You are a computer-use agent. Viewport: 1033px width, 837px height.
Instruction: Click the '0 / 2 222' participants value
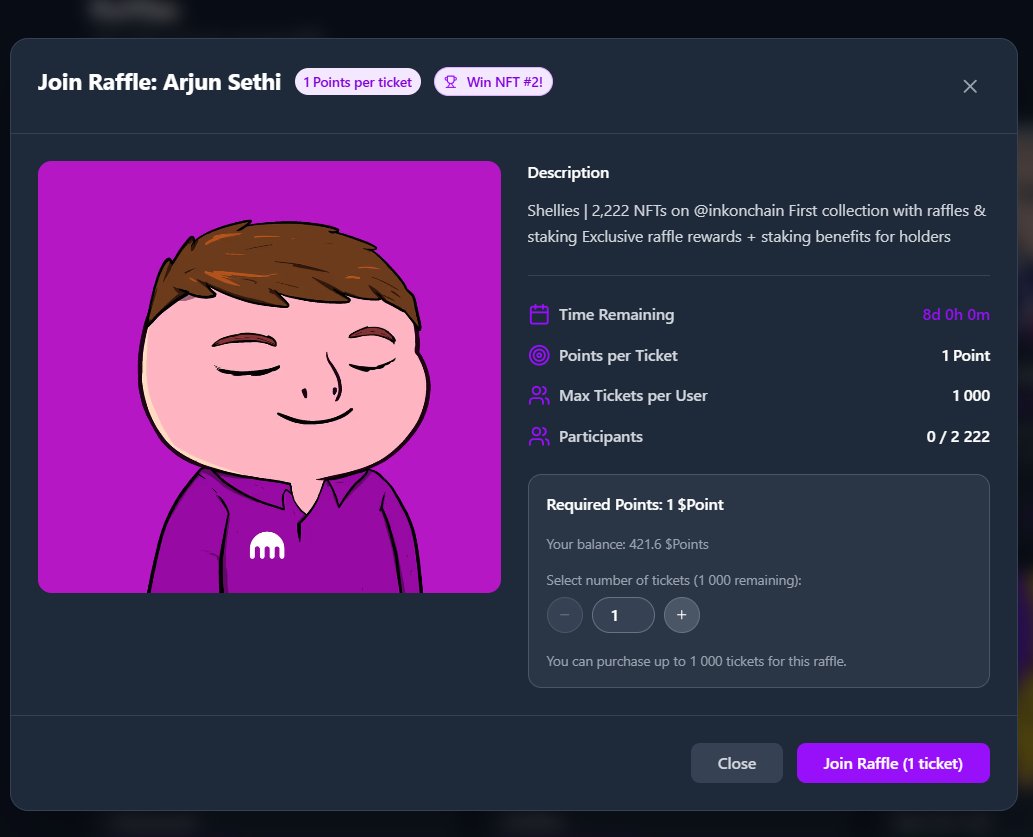click(x=958, y=436)
